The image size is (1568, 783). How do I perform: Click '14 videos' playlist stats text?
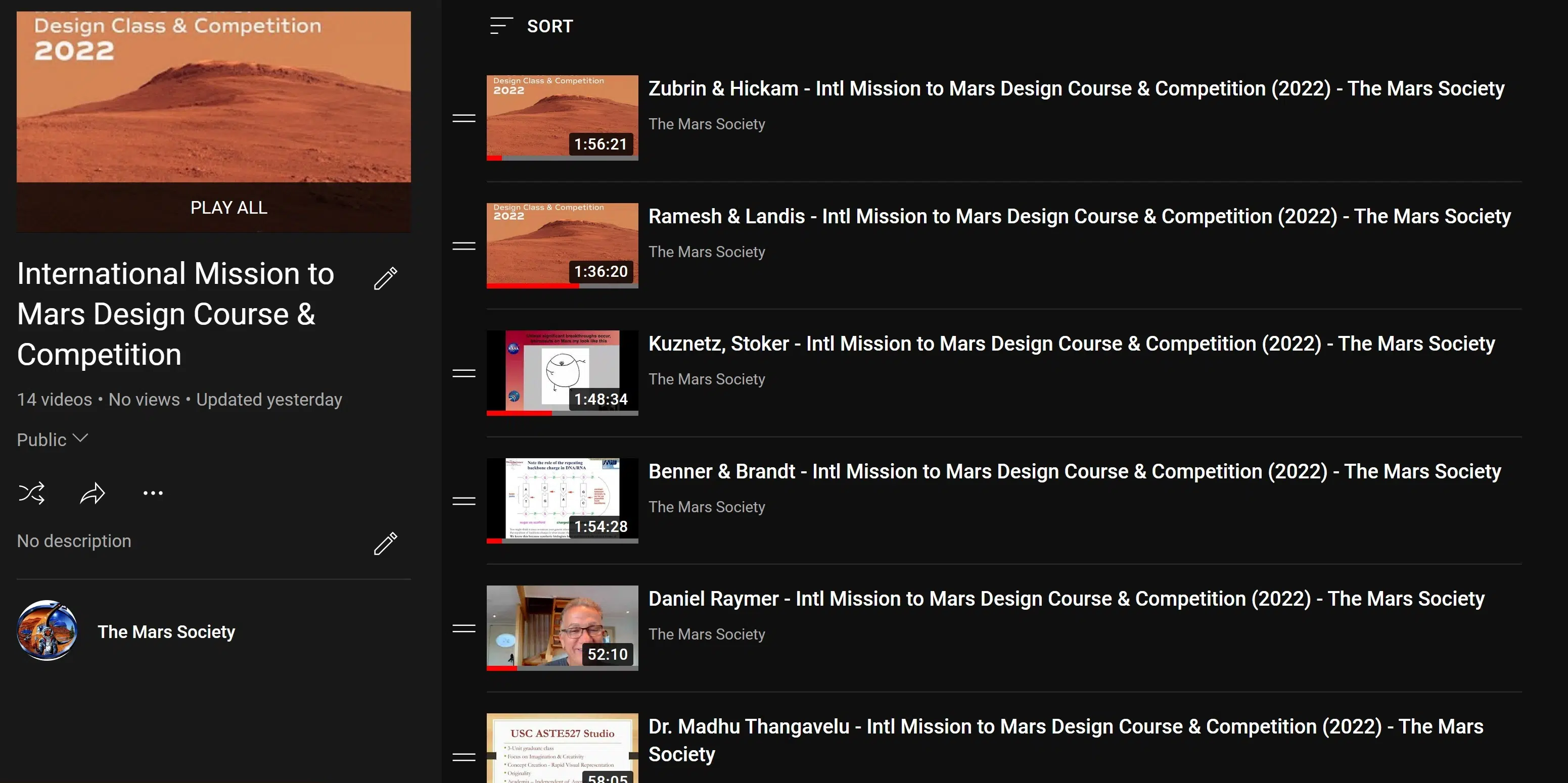(x=55, y=400)
